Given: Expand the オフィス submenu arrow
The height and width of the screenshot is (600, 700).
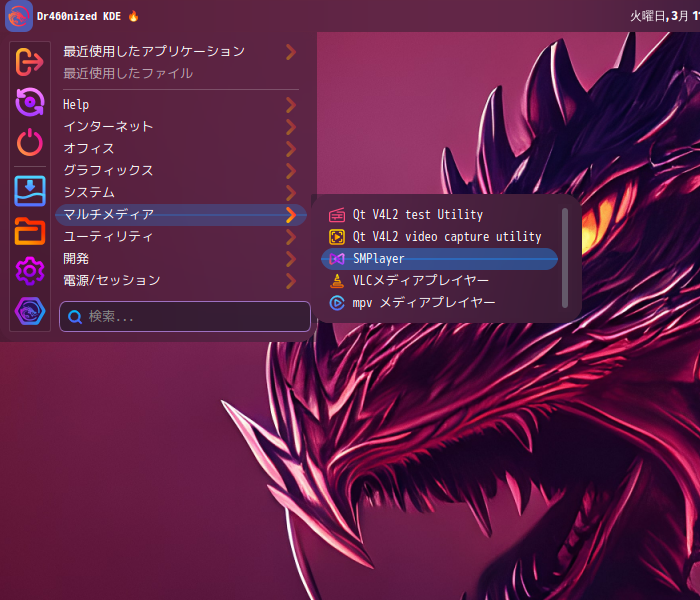Looking at the screenshot, I should pos(291,149).
